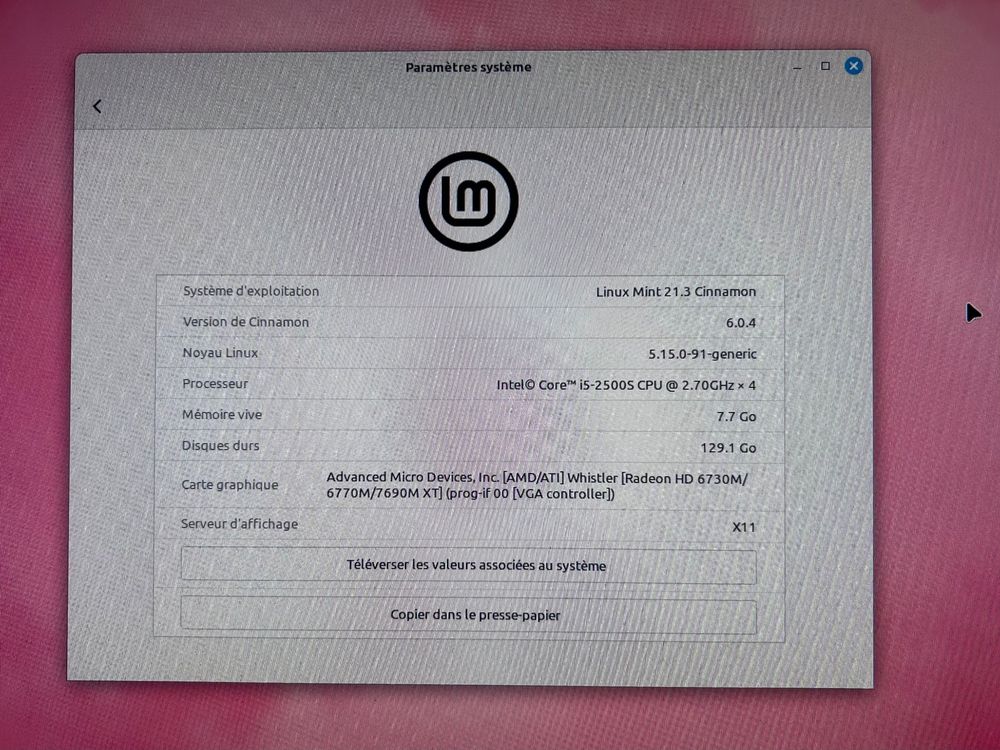Click the Disques durs 129.1 Go entry
The image size is (1000, 750).
click(731, 446)
